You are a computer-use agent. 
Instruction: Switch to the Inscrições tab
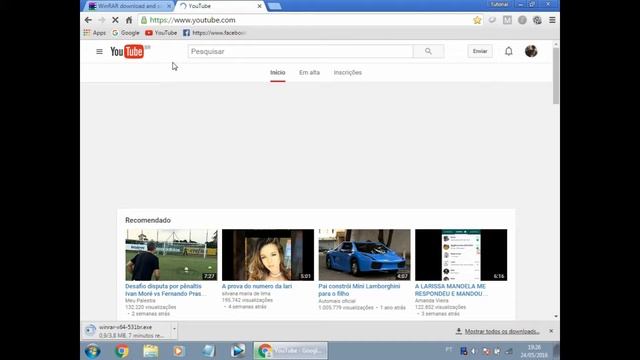pyautogui.click(x=348, y=73)
